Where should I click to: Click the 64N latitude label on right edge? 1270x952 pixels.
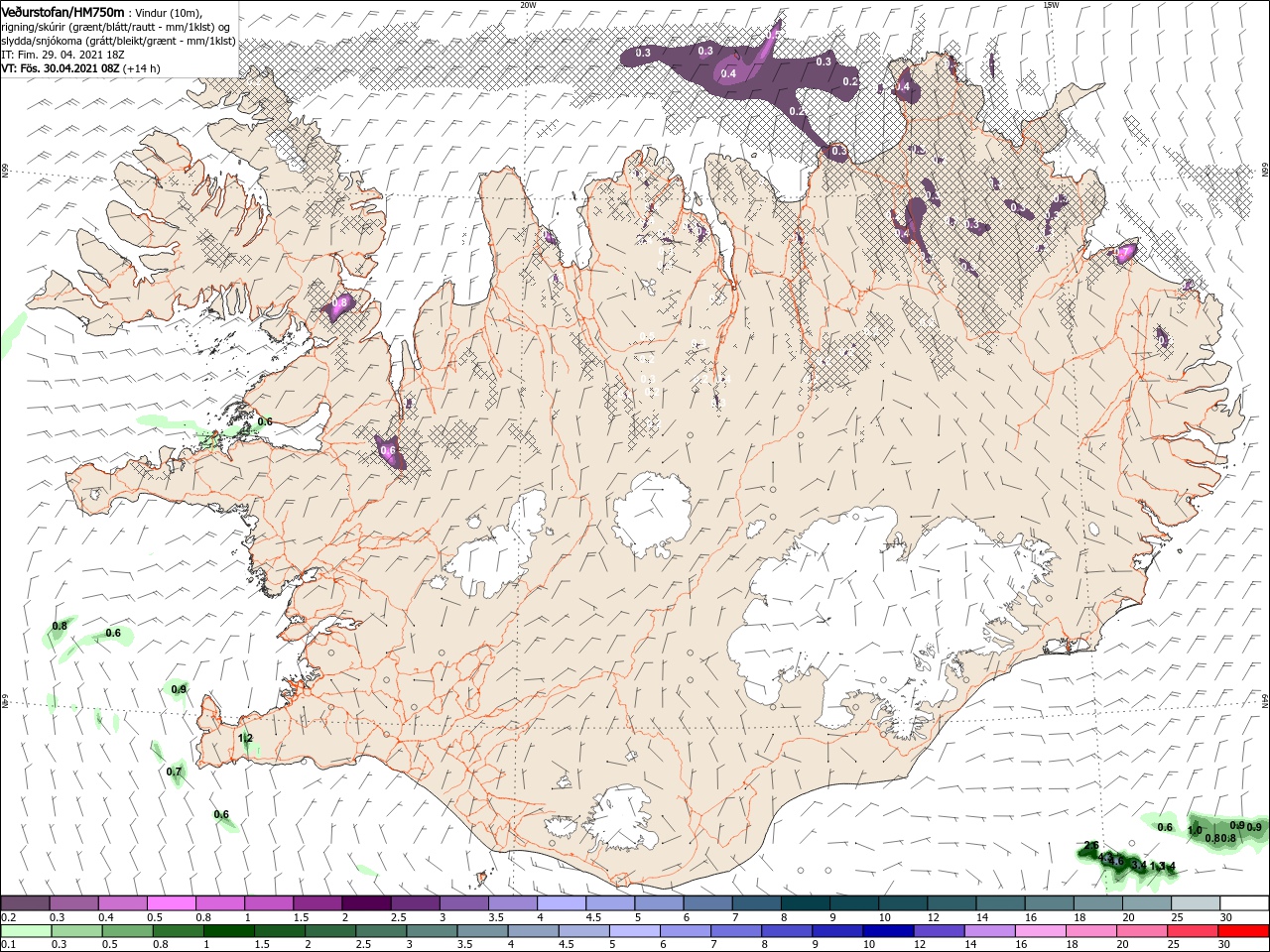(x=1265, y=701)
